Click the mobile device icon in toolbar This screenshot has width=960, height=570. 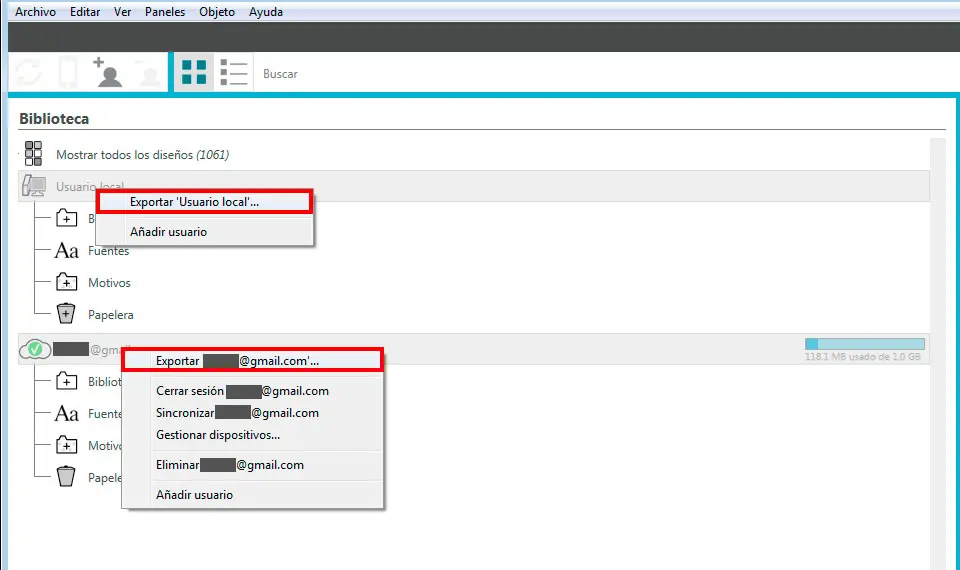[68, 73]
